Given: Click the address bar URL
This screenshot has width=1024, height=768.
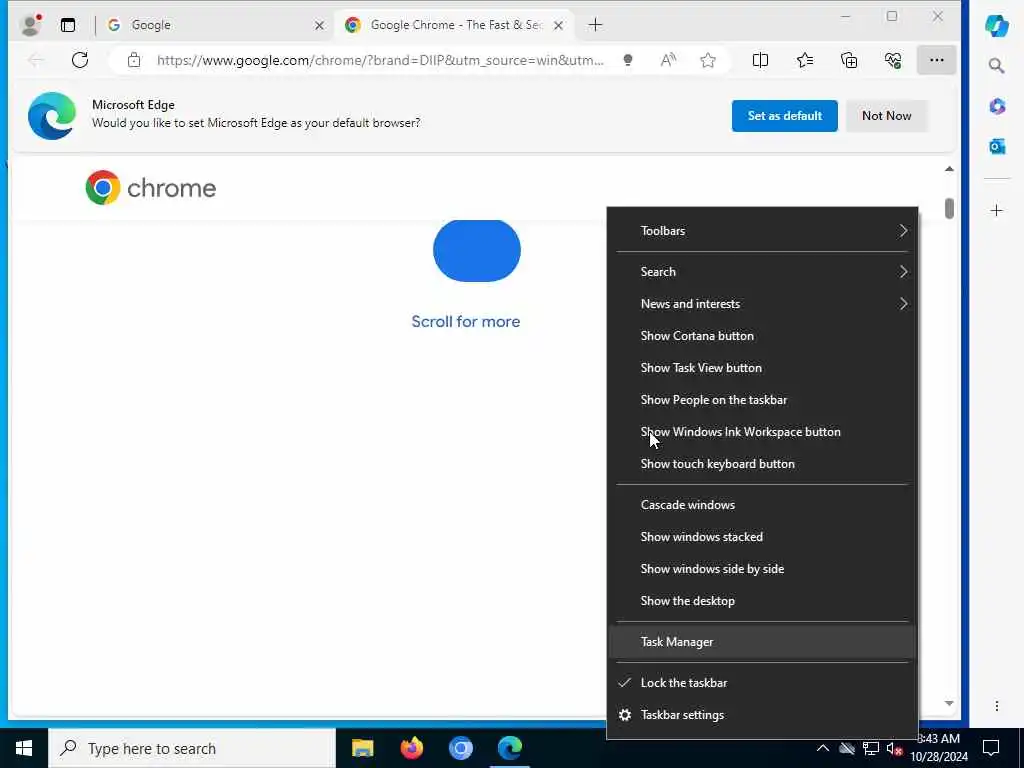Looking at the screenshot, I should [x=380, y=60].
